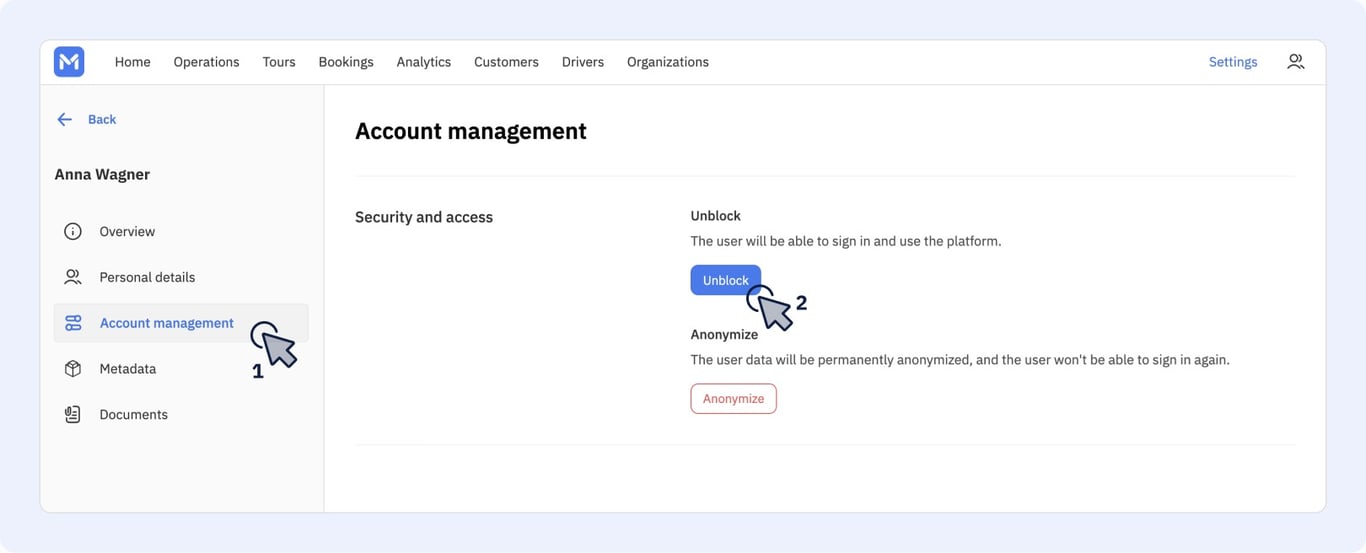Screen dimensions: 1366x553
Task: Click the Unblock section heading
Action: [715, 216]
